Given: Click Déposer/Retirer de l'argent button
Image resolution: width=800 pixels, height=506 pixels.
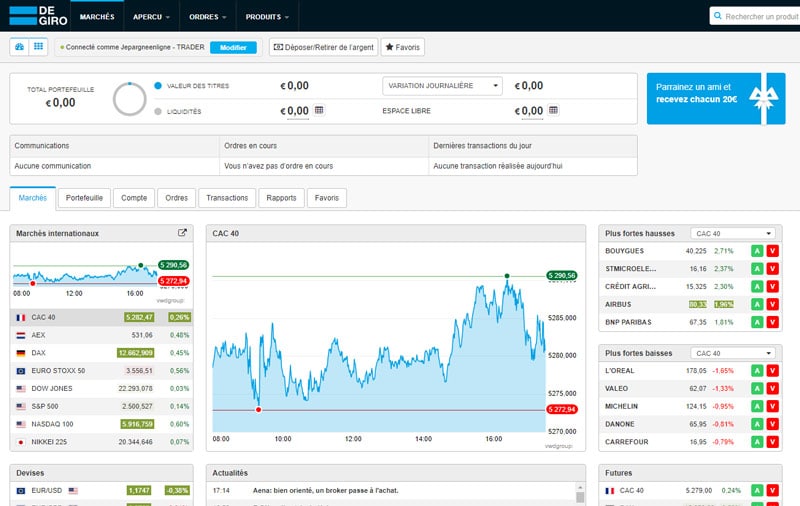Looking at the screenshot, I should point(323,47).
